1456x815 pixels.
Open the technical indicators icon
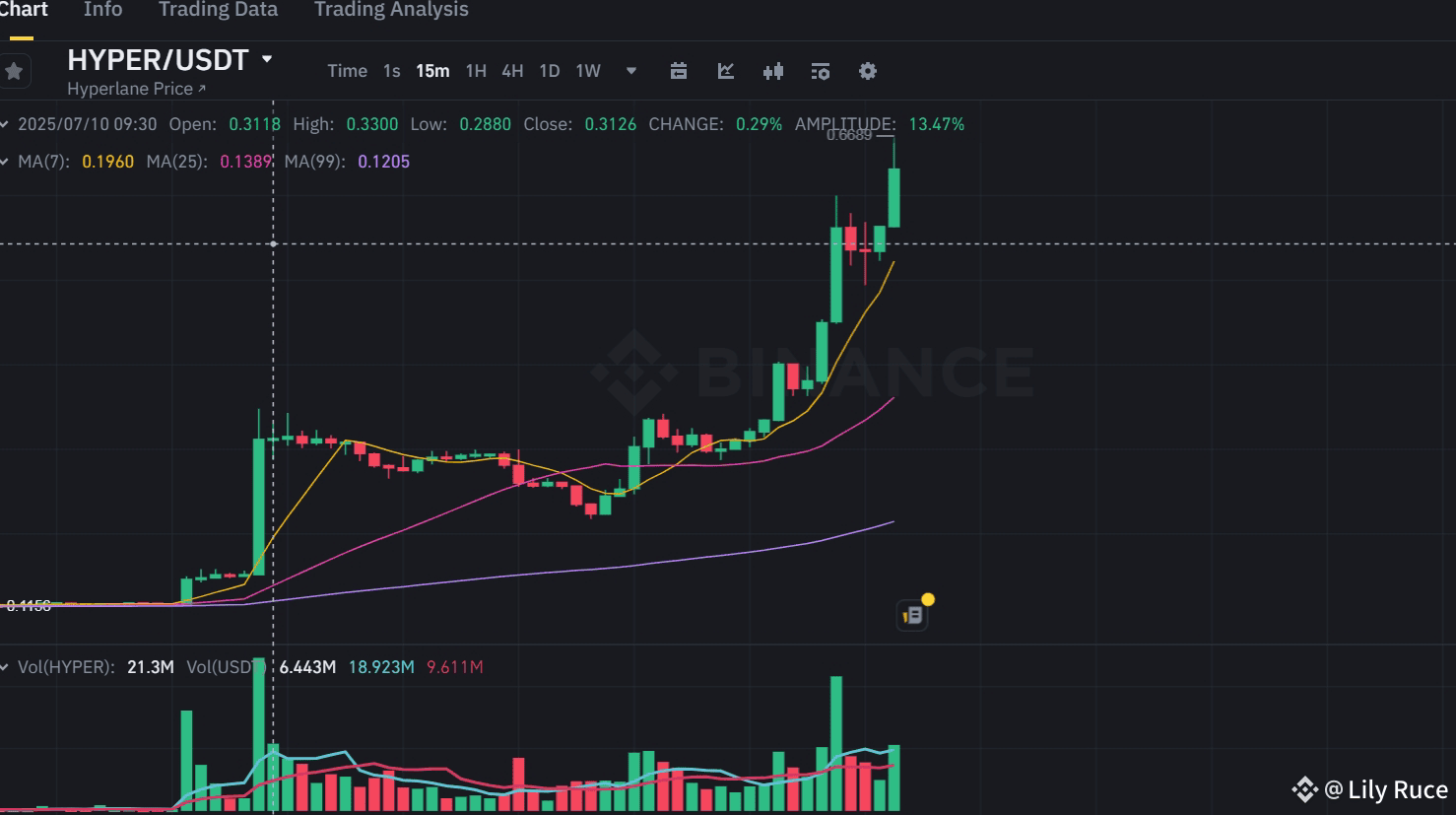tap(821, 71)
